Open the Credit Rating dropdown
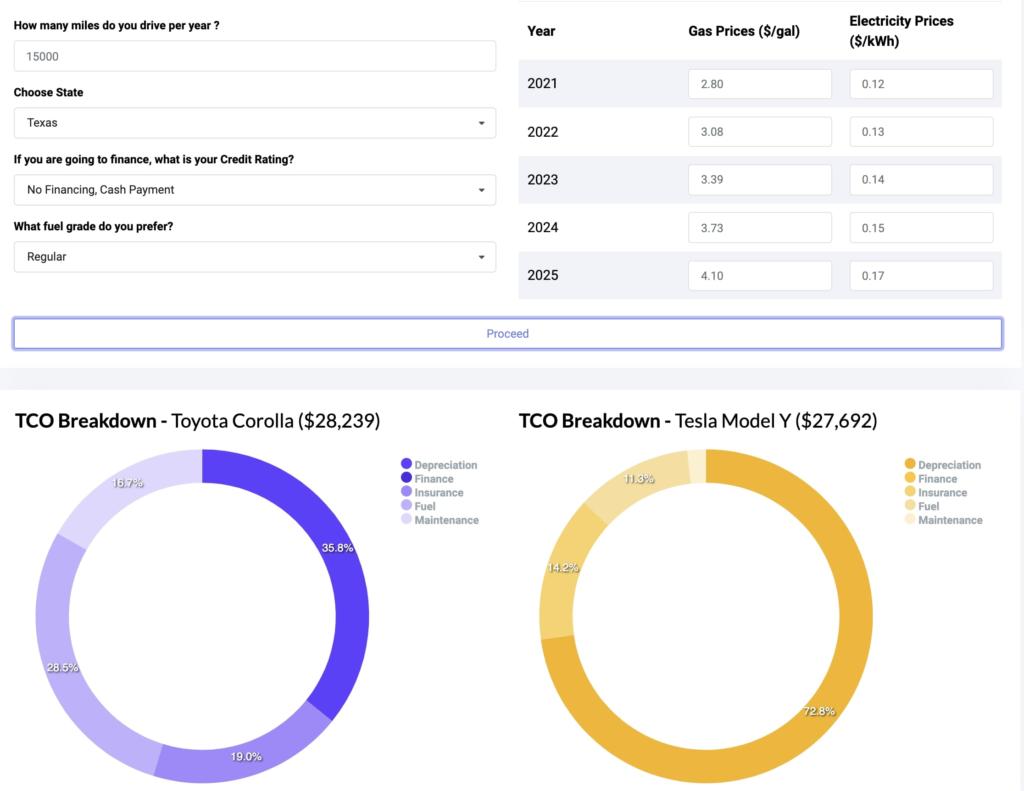The image size is (1024, 791). [254, 189]
